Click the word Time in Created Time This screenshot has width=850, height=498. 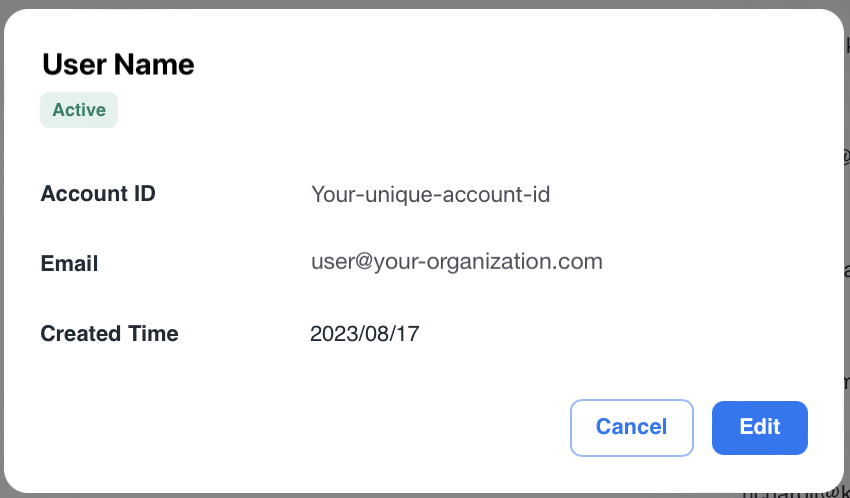click(x=153, y=333)
